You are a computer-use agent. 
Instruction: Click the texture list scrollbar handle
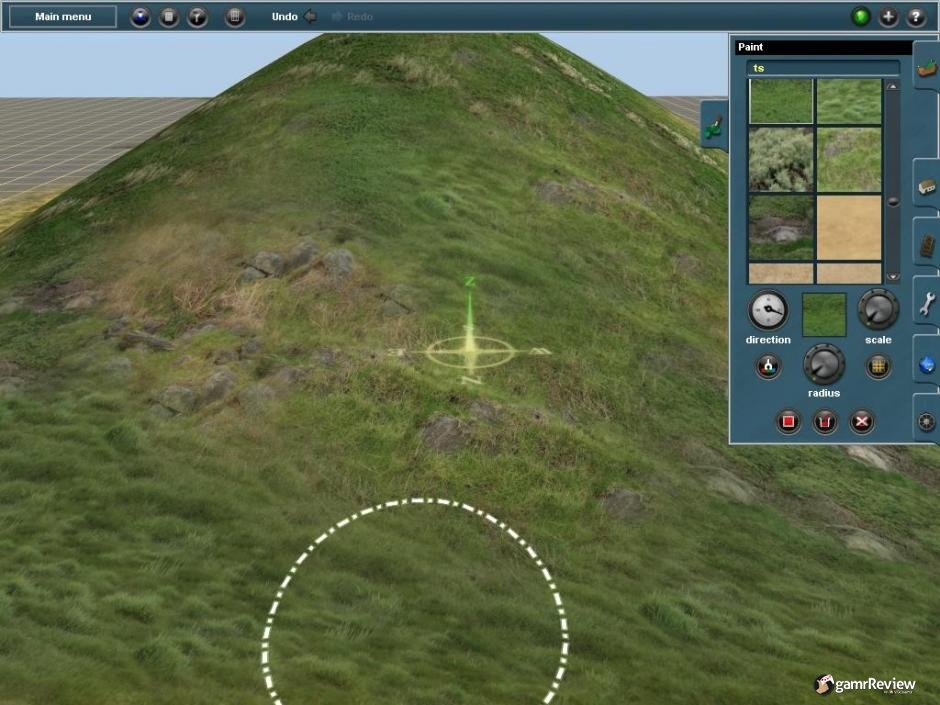[893, 202]
